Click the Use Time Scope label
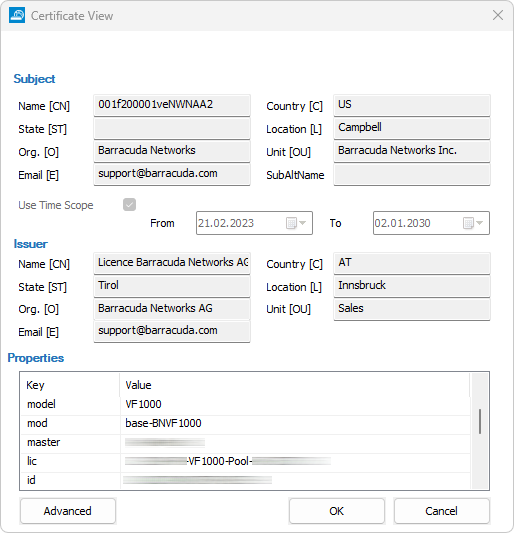Screen dimensions: 514x533 coord(56,205)
